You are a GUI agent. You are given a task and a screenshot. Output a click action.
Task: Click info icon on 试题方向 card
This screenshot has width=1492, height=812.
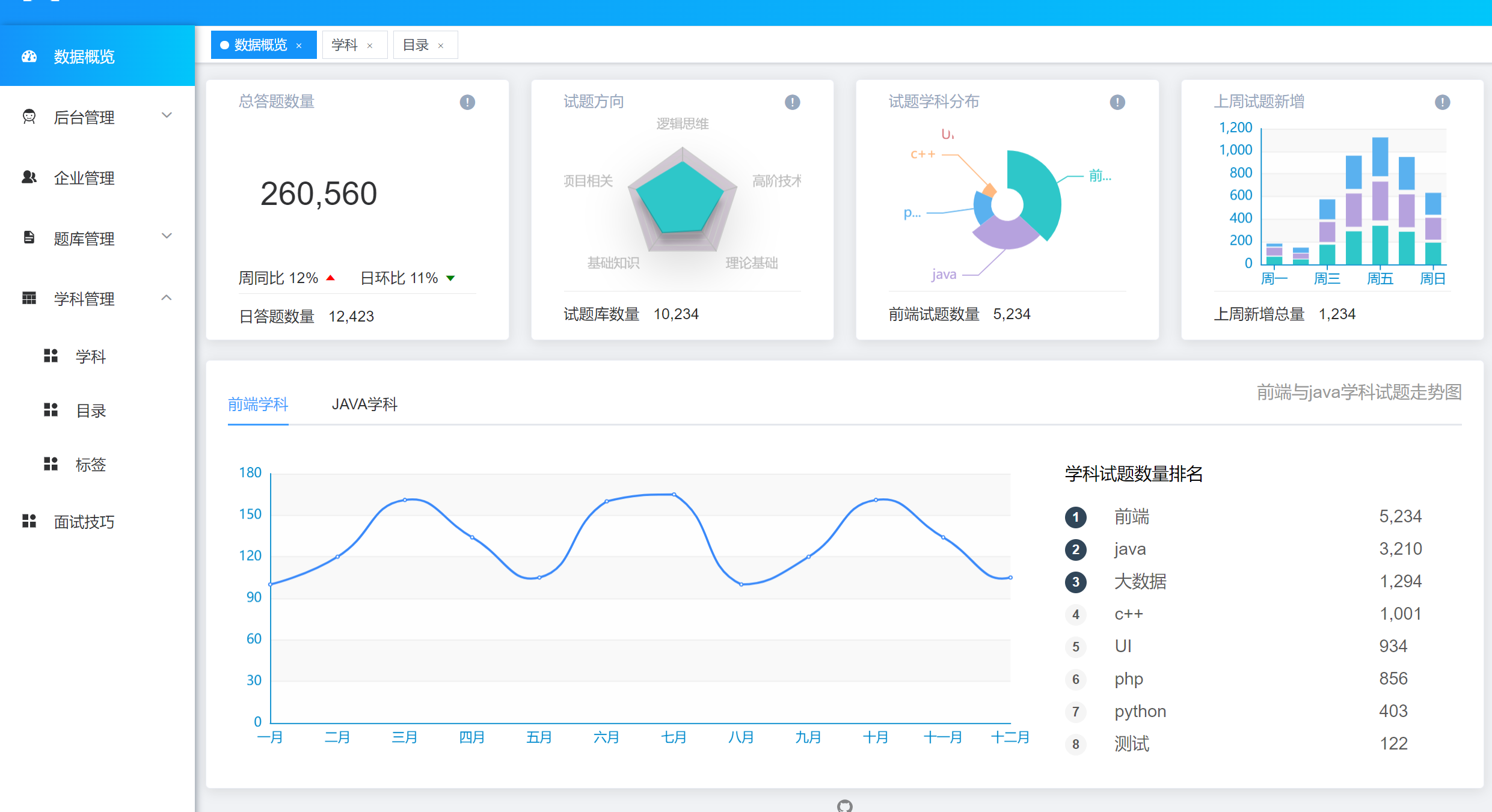click(793, 102)
